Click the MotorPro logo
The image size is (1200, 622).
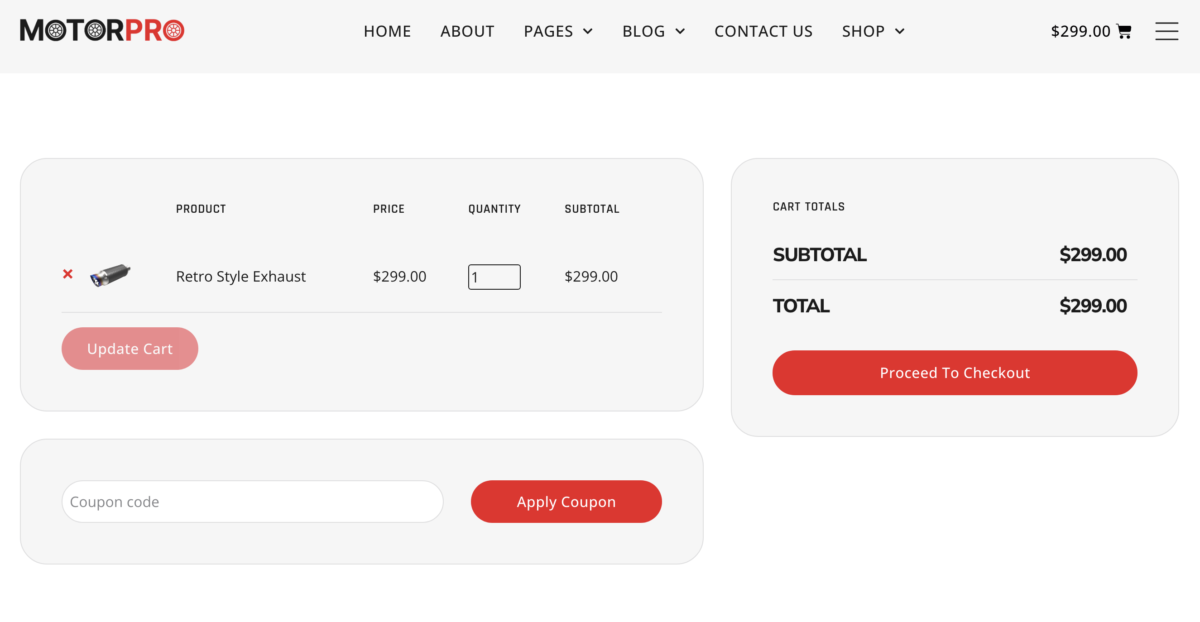point(100,30)
